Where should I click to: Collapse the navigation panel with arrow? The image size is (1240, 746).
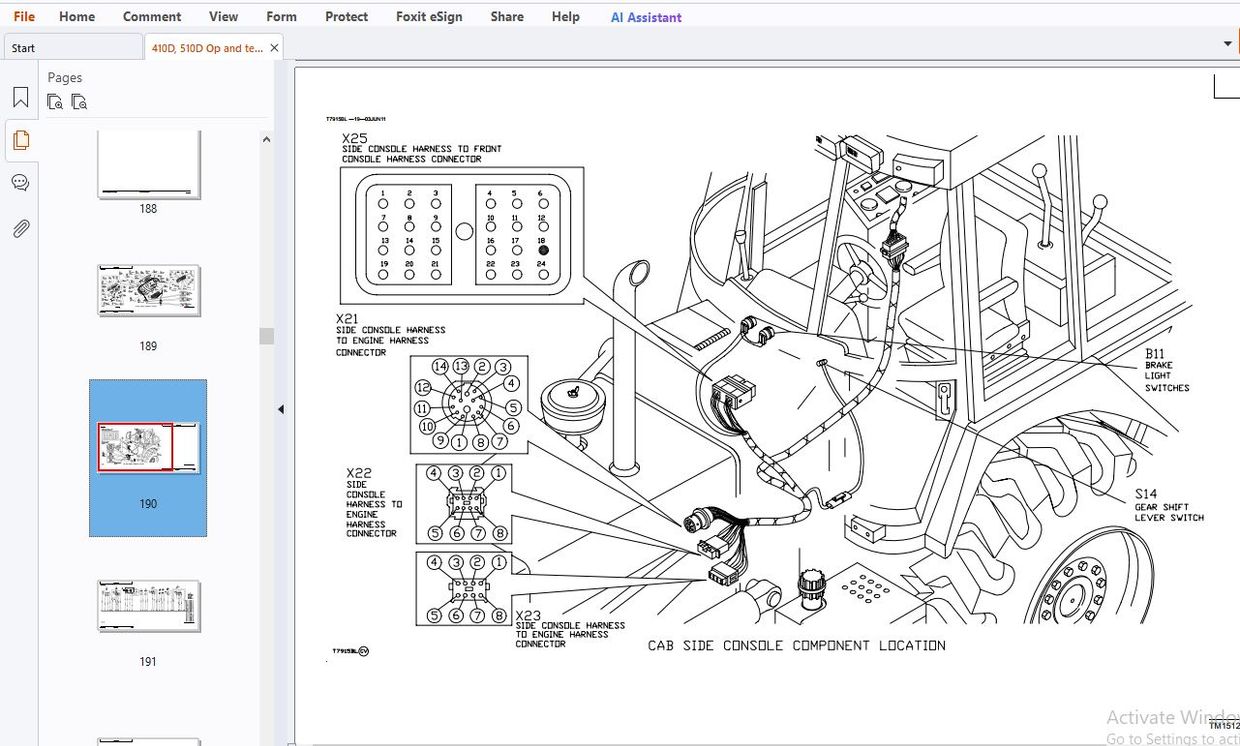pos(281,409)
